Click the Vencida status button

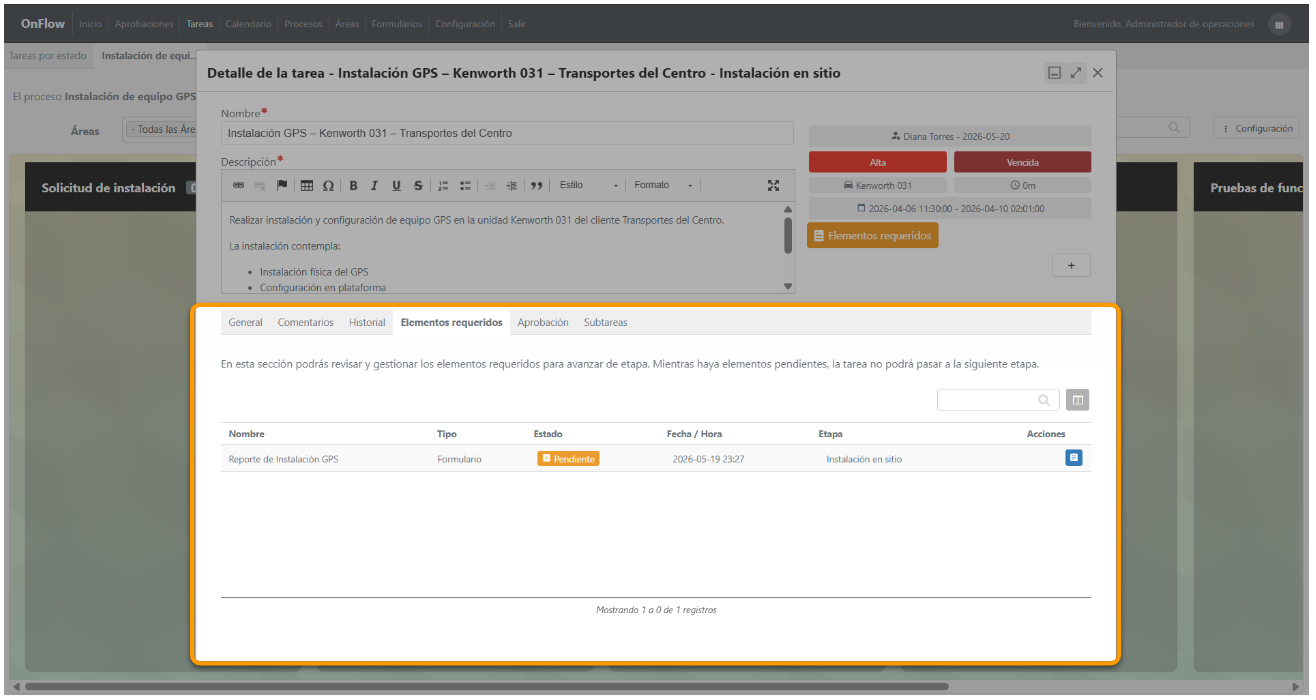click(1022, 162)
